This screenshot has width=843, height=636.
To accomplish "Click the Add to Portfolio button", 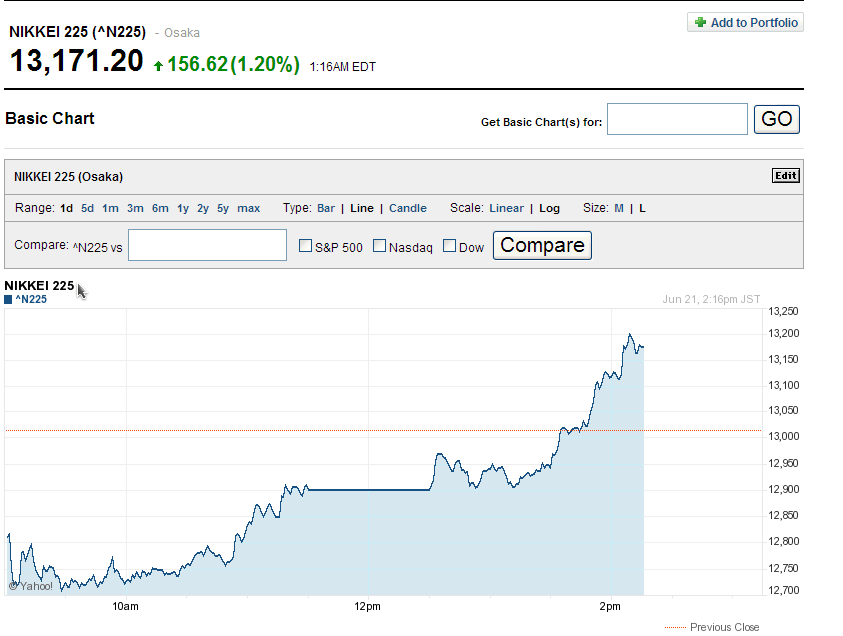I will coord(745,22).
